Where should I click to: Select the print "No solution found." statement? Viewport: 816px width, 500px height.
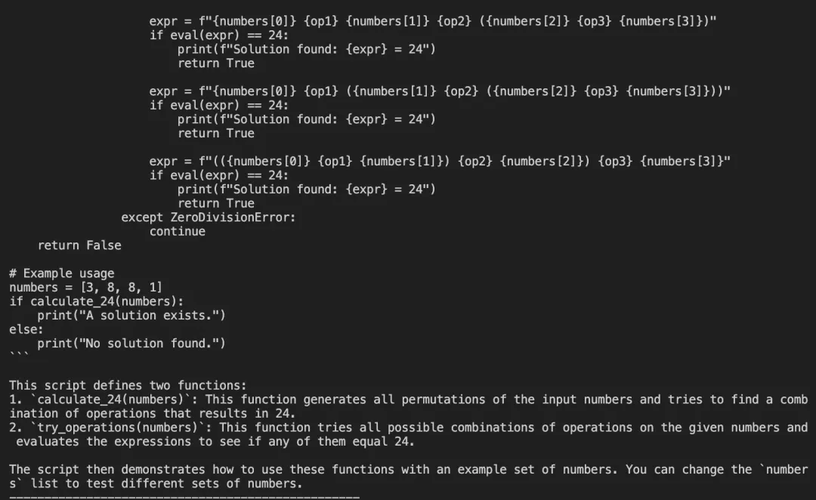point(131,343)
